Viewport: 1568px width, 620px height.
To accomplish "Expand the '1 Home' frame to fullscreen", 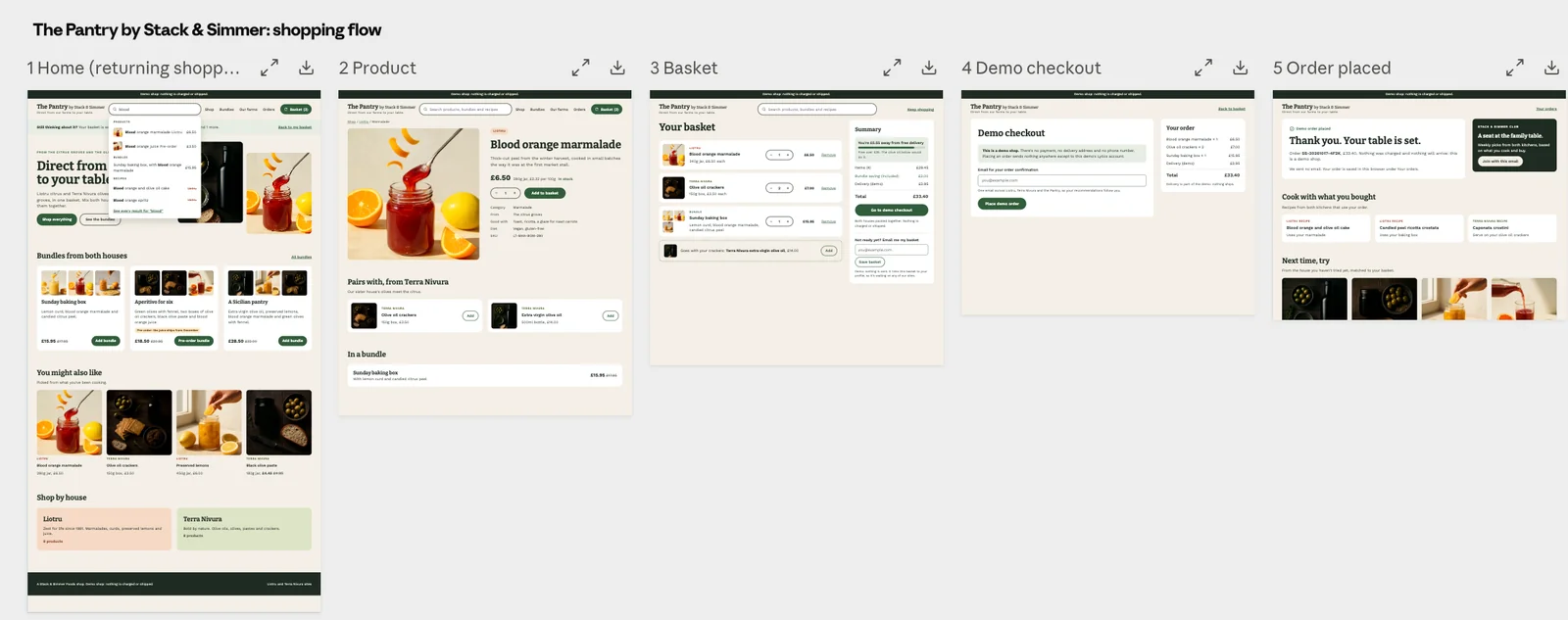I will click(269, 68).
